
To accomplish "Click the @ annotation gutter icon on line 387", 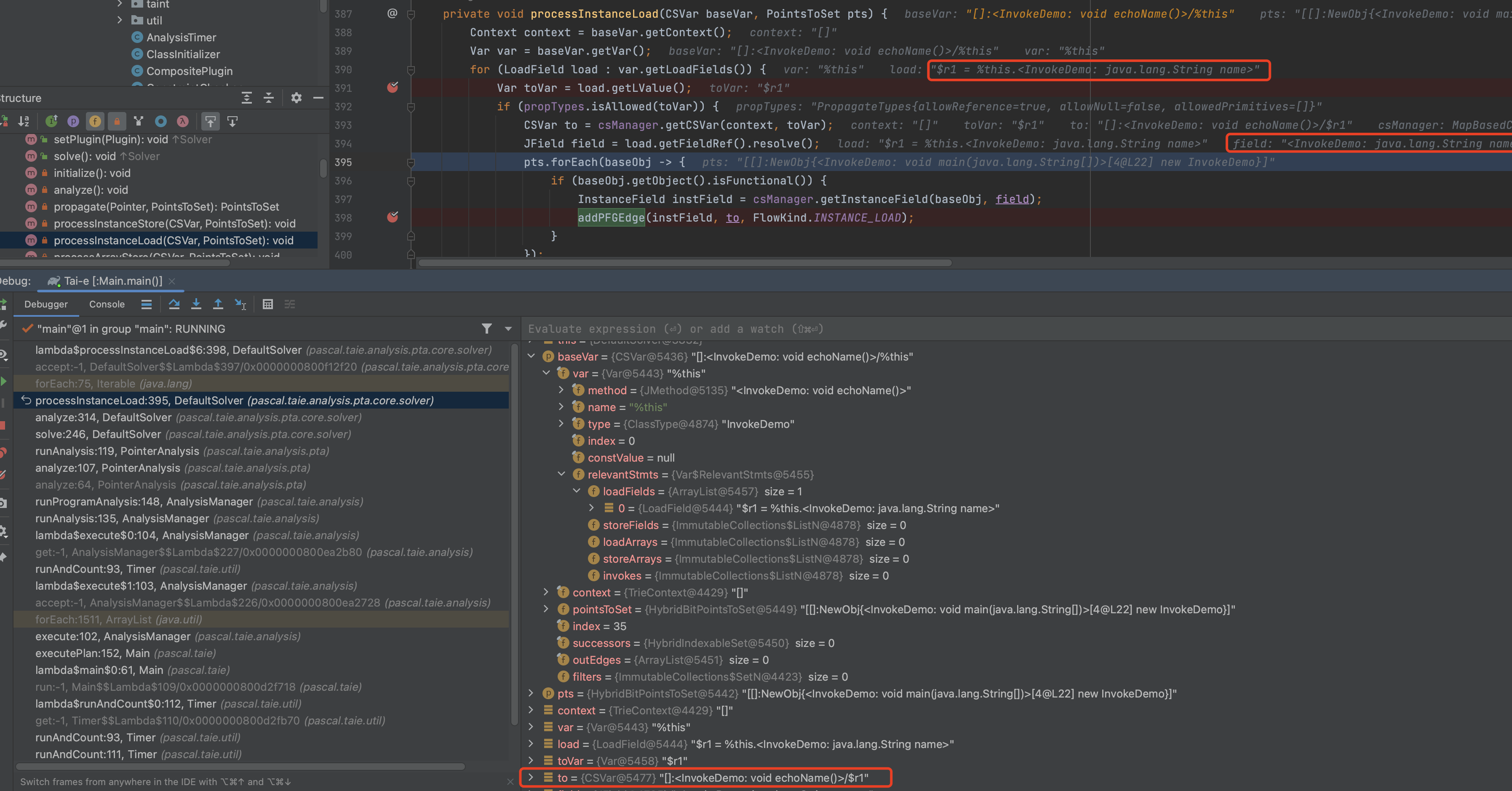I will 392,13.
